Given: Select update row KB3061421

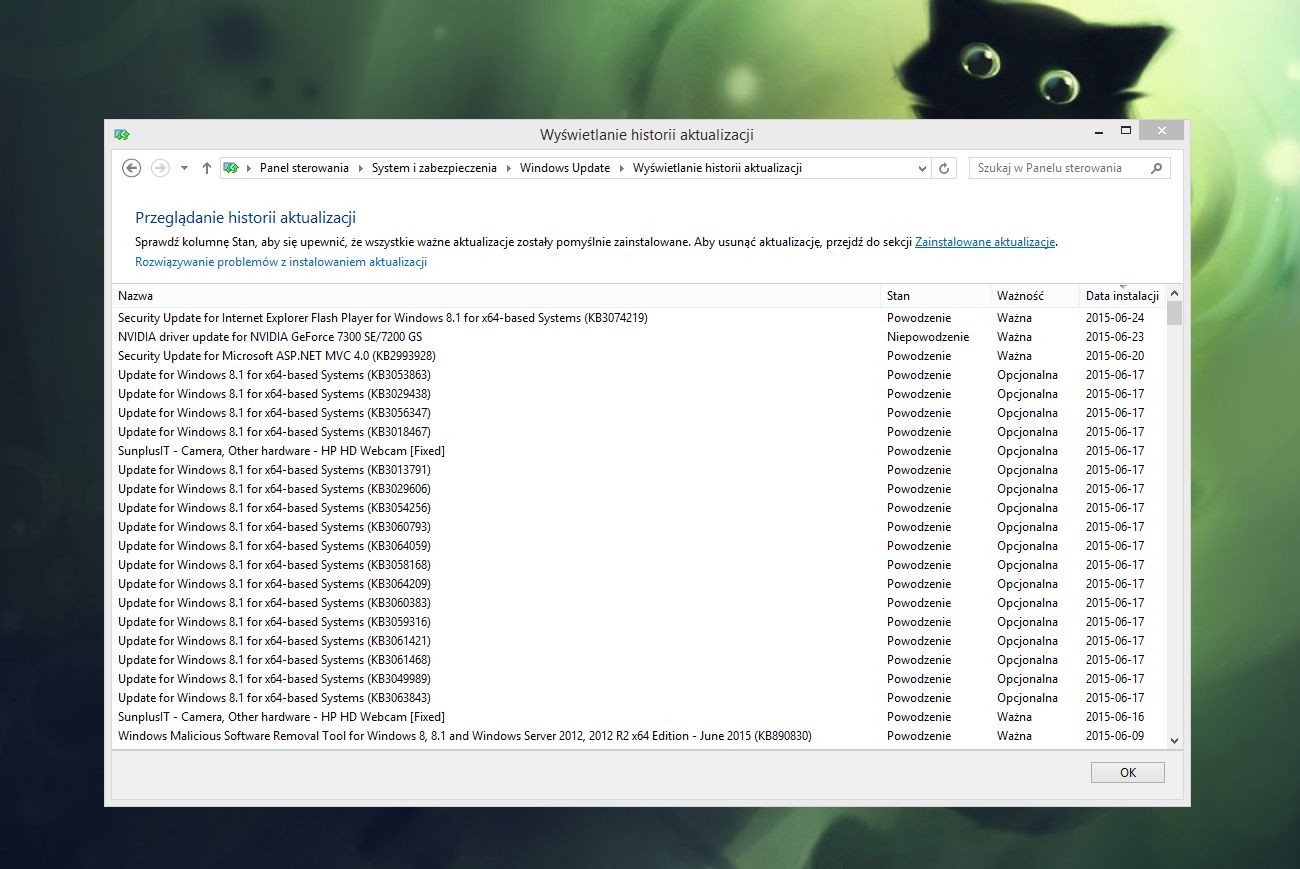Looking at the screenshot, I should click(x=638, y=641).
